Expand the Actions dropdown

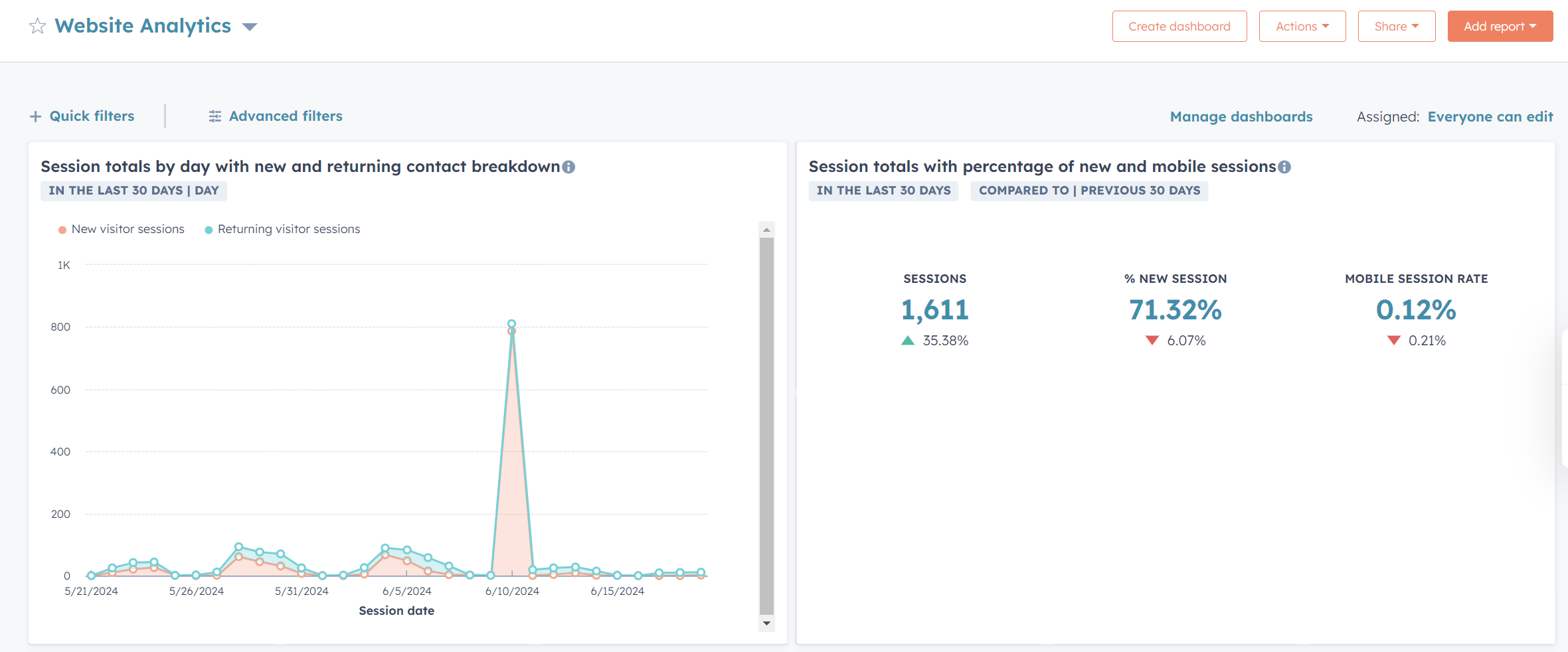(1302, 27)
